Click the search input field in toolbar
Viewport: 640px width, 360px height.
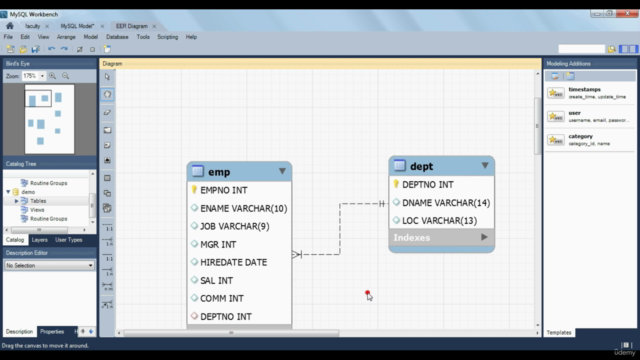581,49
